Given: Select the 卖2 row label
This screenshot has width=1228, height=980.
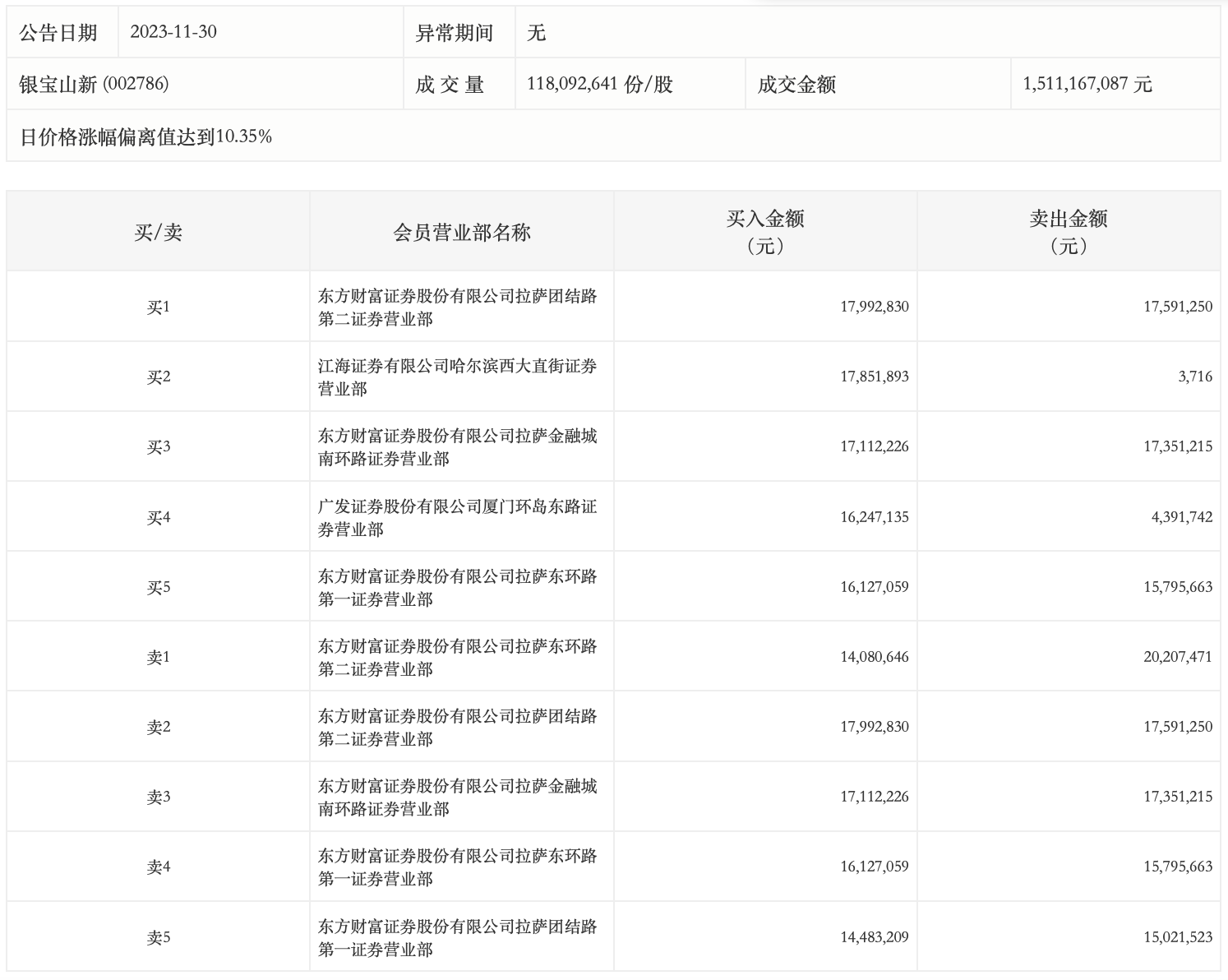Looking at the screenshot, I should coord(158,728).
